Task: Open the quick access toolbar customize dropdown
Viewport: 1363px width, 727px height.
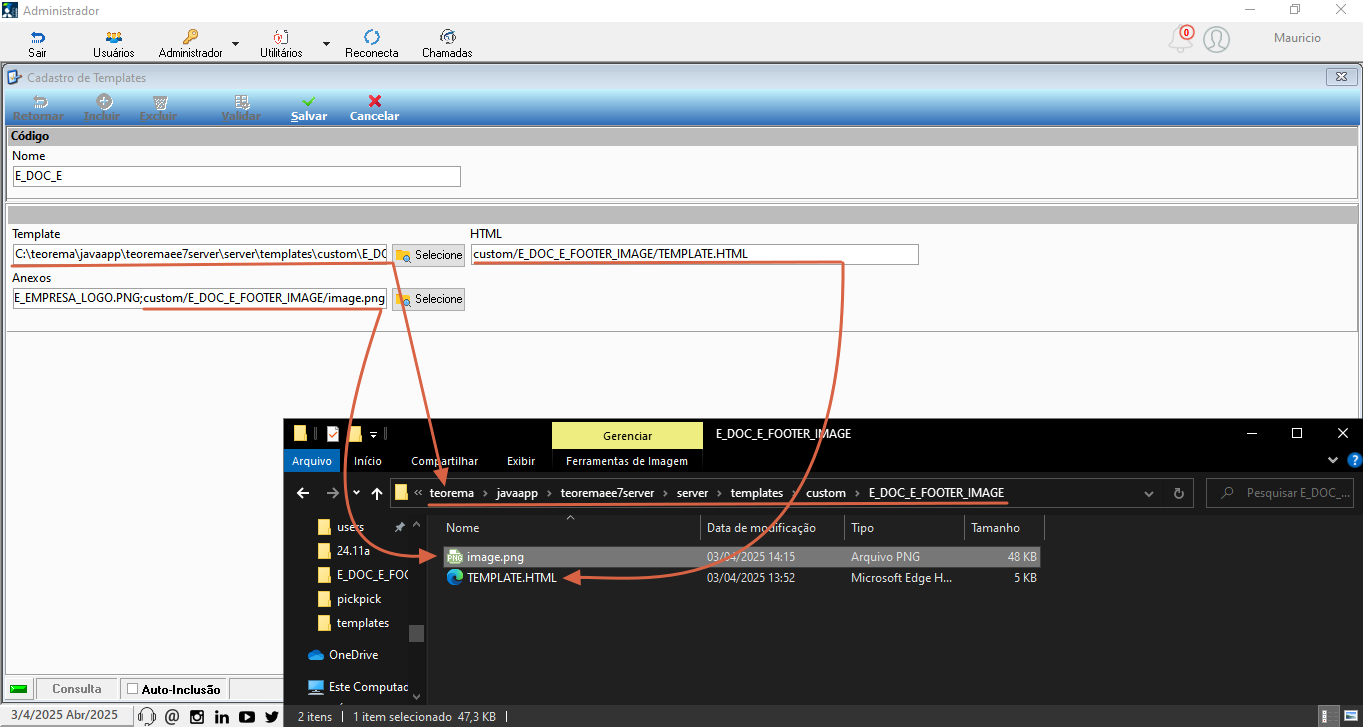Action: 374,434
